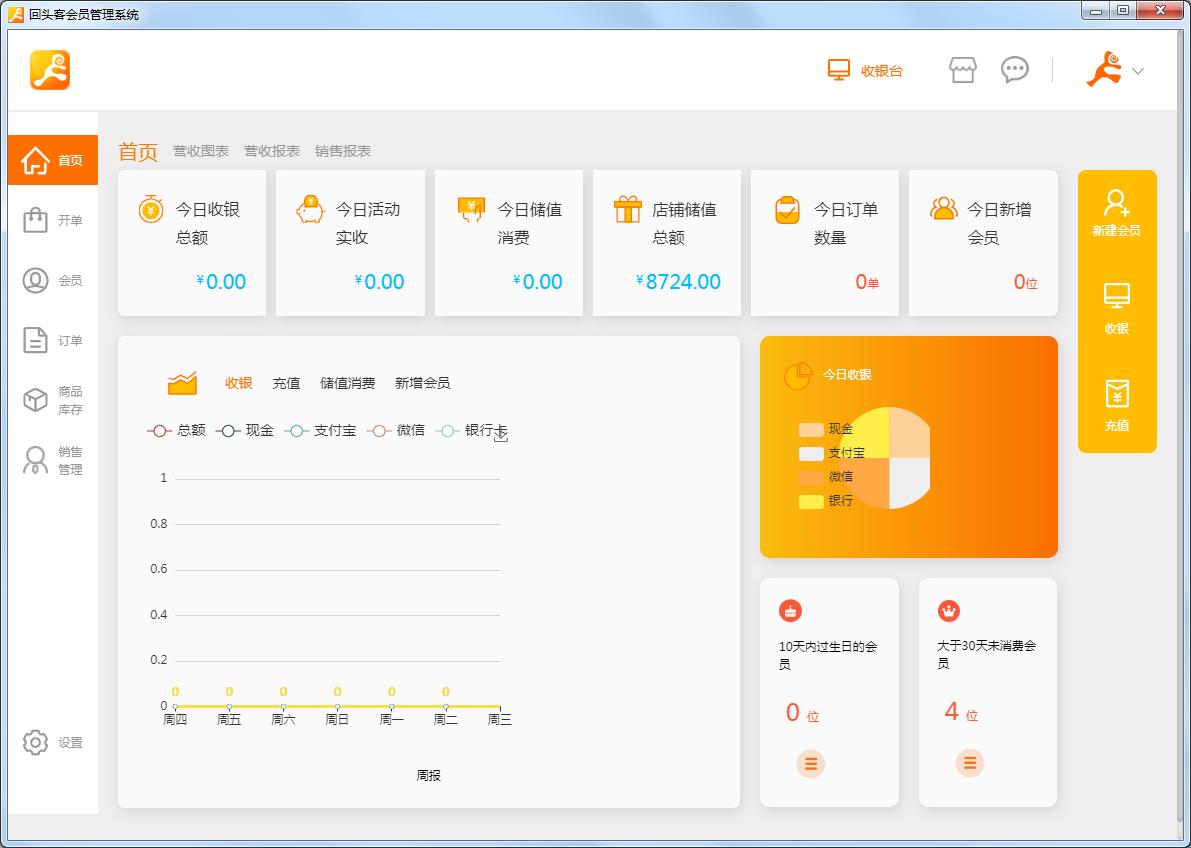Screen dimensions: 1191x848
Task: Click the birthday cake icon
Action: (791, 610)
